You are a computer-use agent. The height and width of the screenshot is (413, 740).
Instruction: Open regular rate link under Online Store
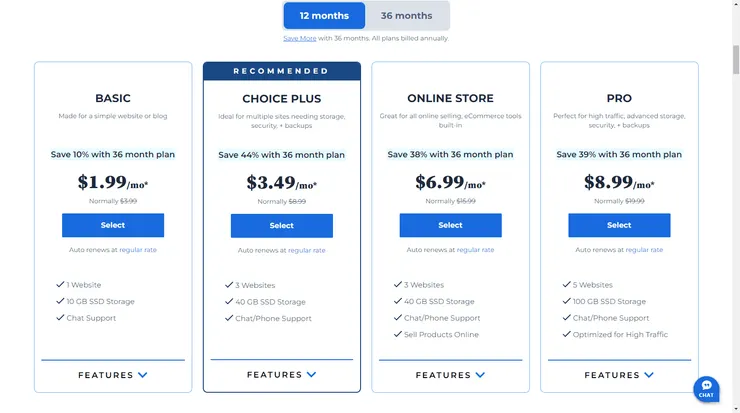475,249
